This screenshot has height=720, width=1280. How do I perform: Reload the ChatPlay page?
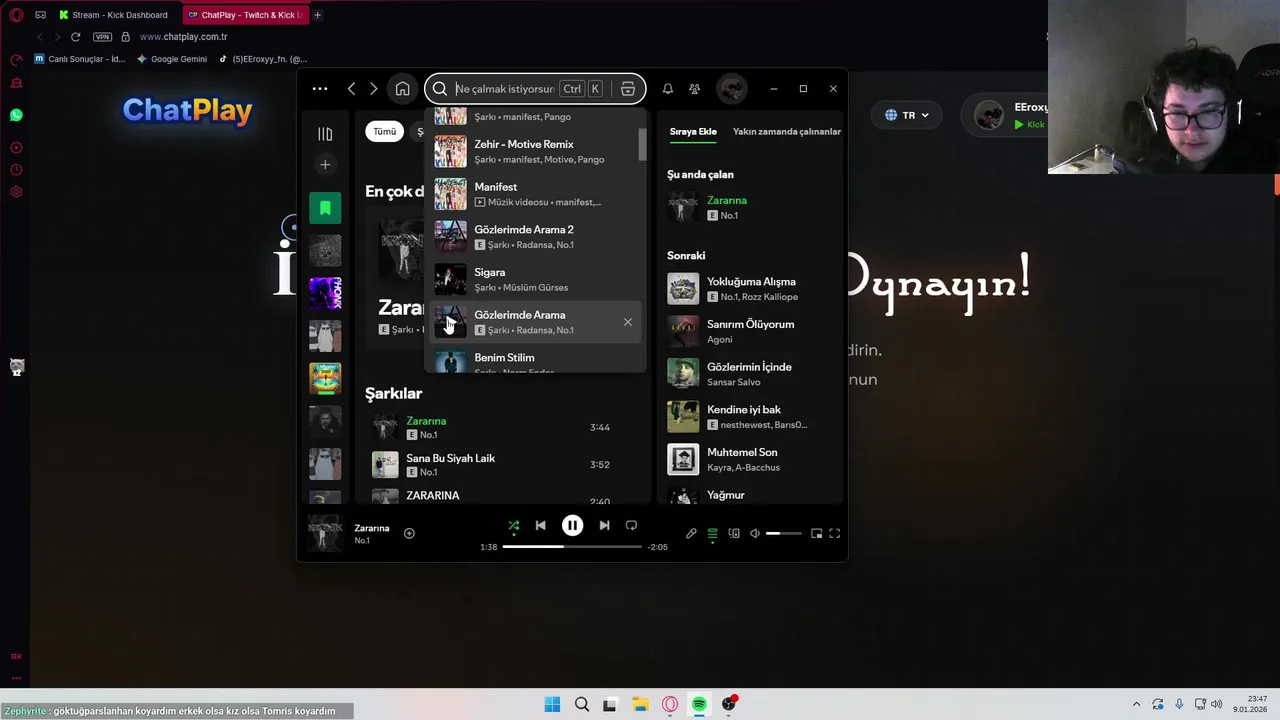[x=75, y=37]
